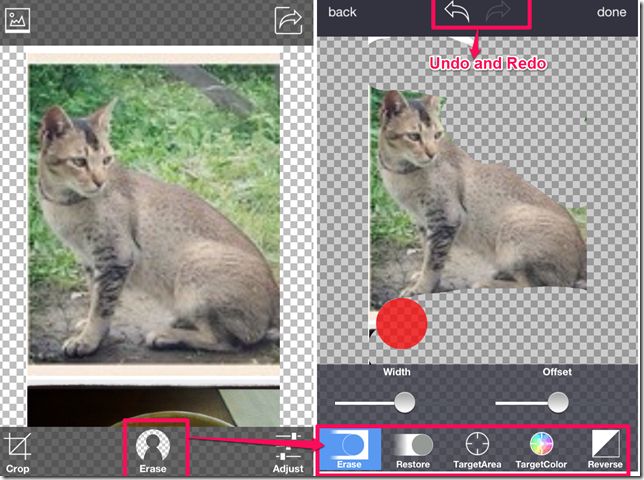The width and height of the screenshot is (644, 480).
Task: Open the Erase tool in left bottom bar
Action: pyautogui.click(x=154, y=450)
